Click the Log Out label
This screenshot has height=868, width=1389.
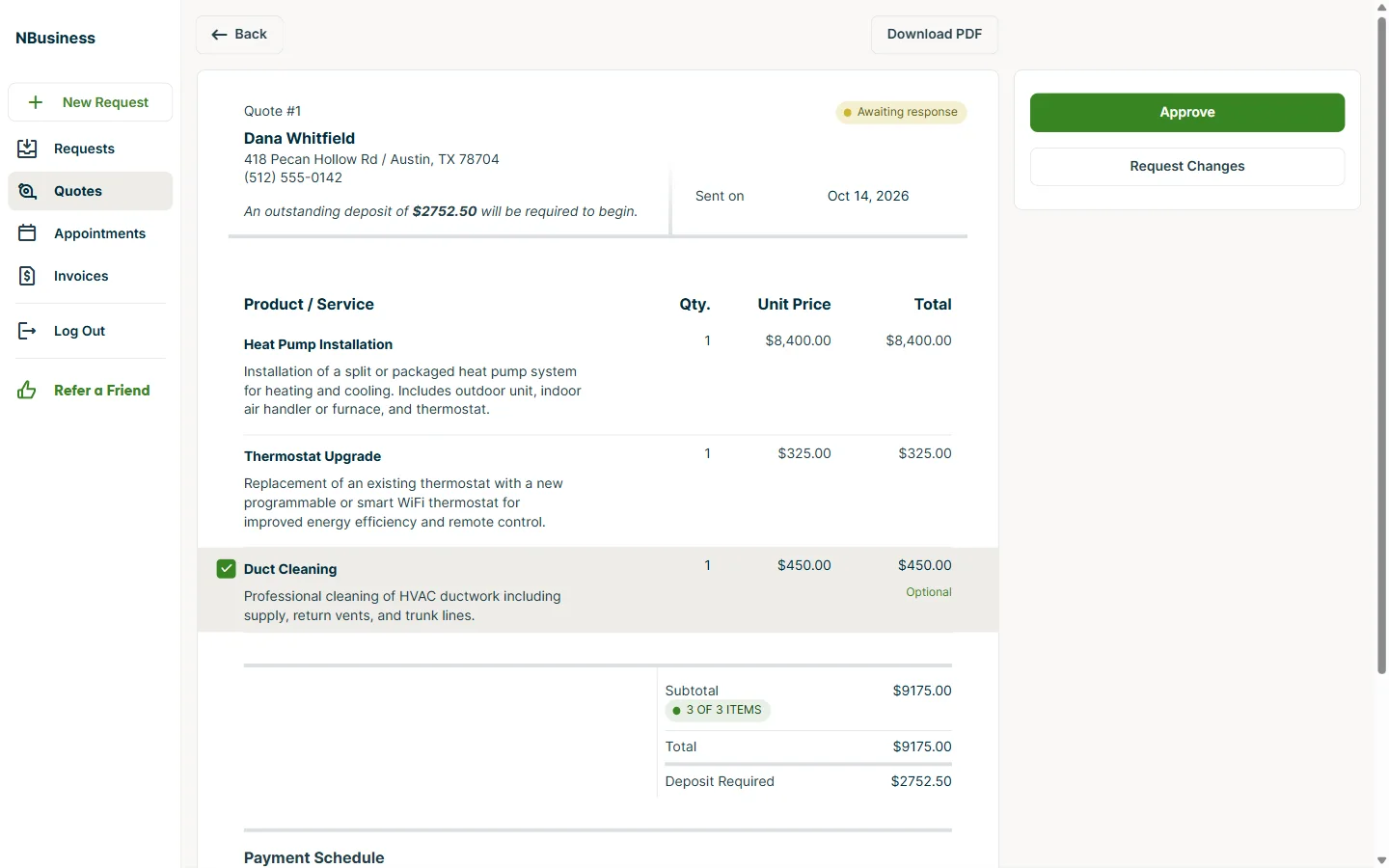tap(79, 331)
